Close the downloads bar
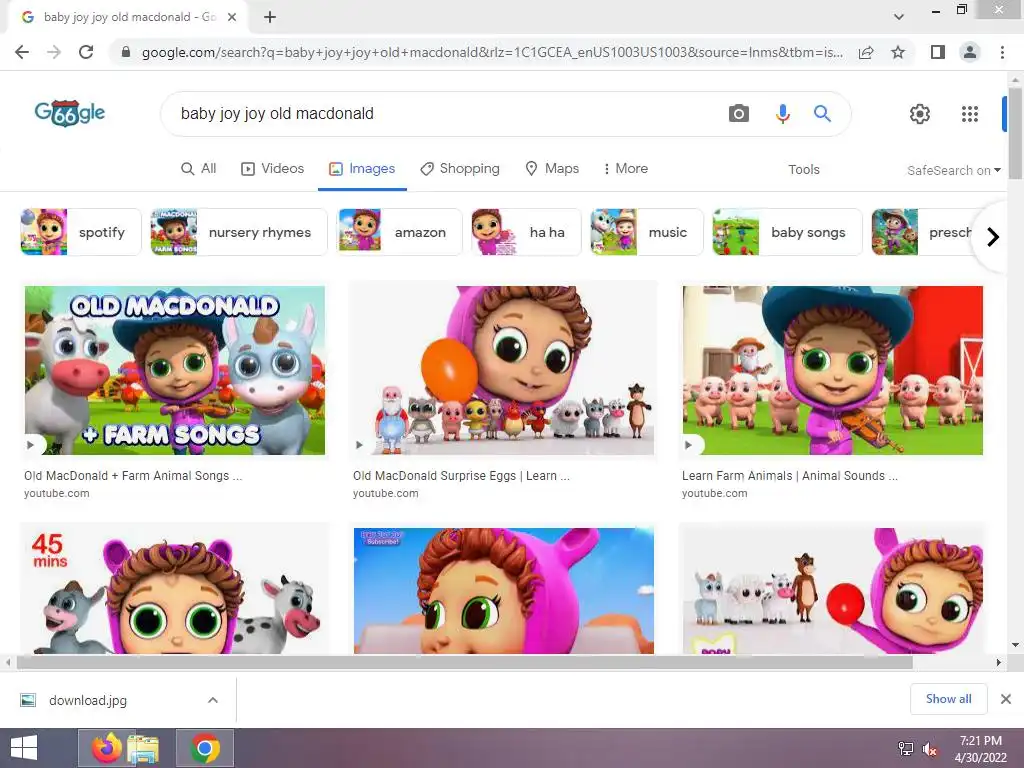 click(x=1006, y=699)
